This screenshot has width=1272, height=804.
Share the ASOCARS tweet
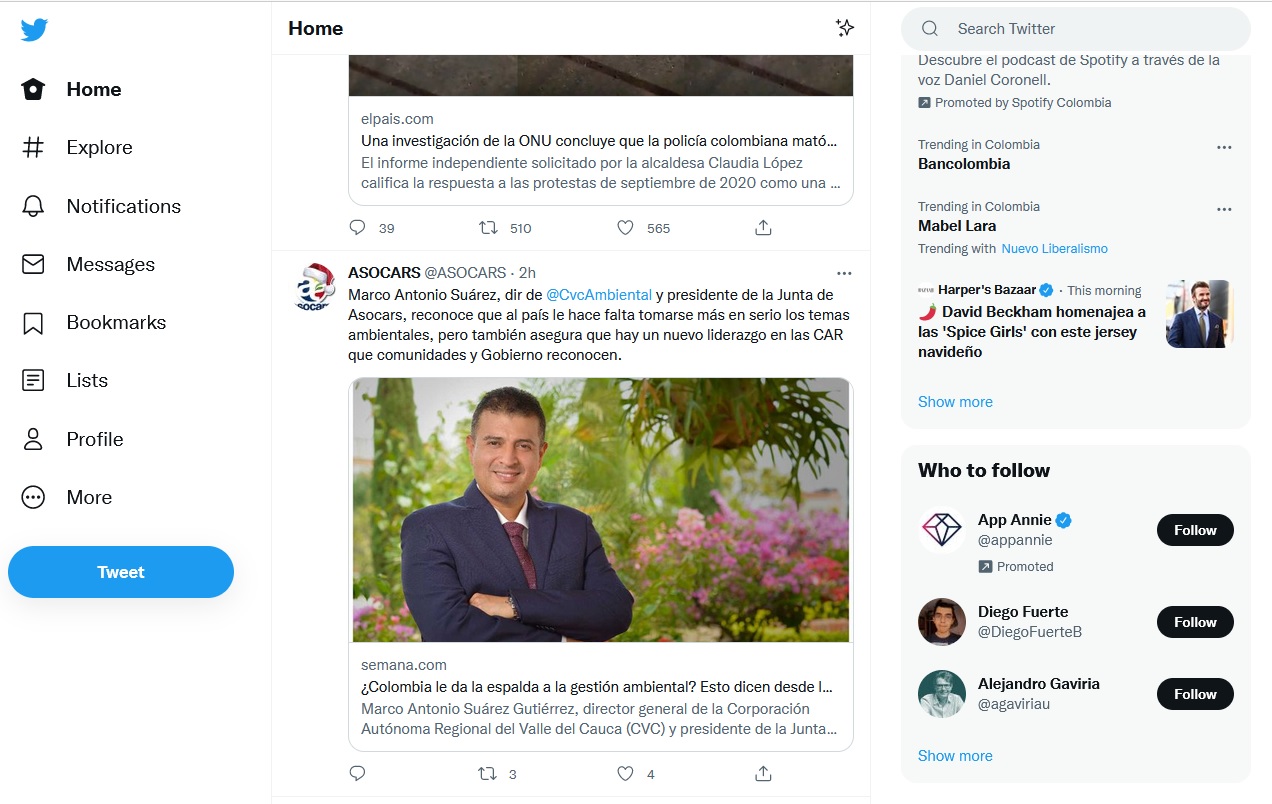(x=763, y=774)
